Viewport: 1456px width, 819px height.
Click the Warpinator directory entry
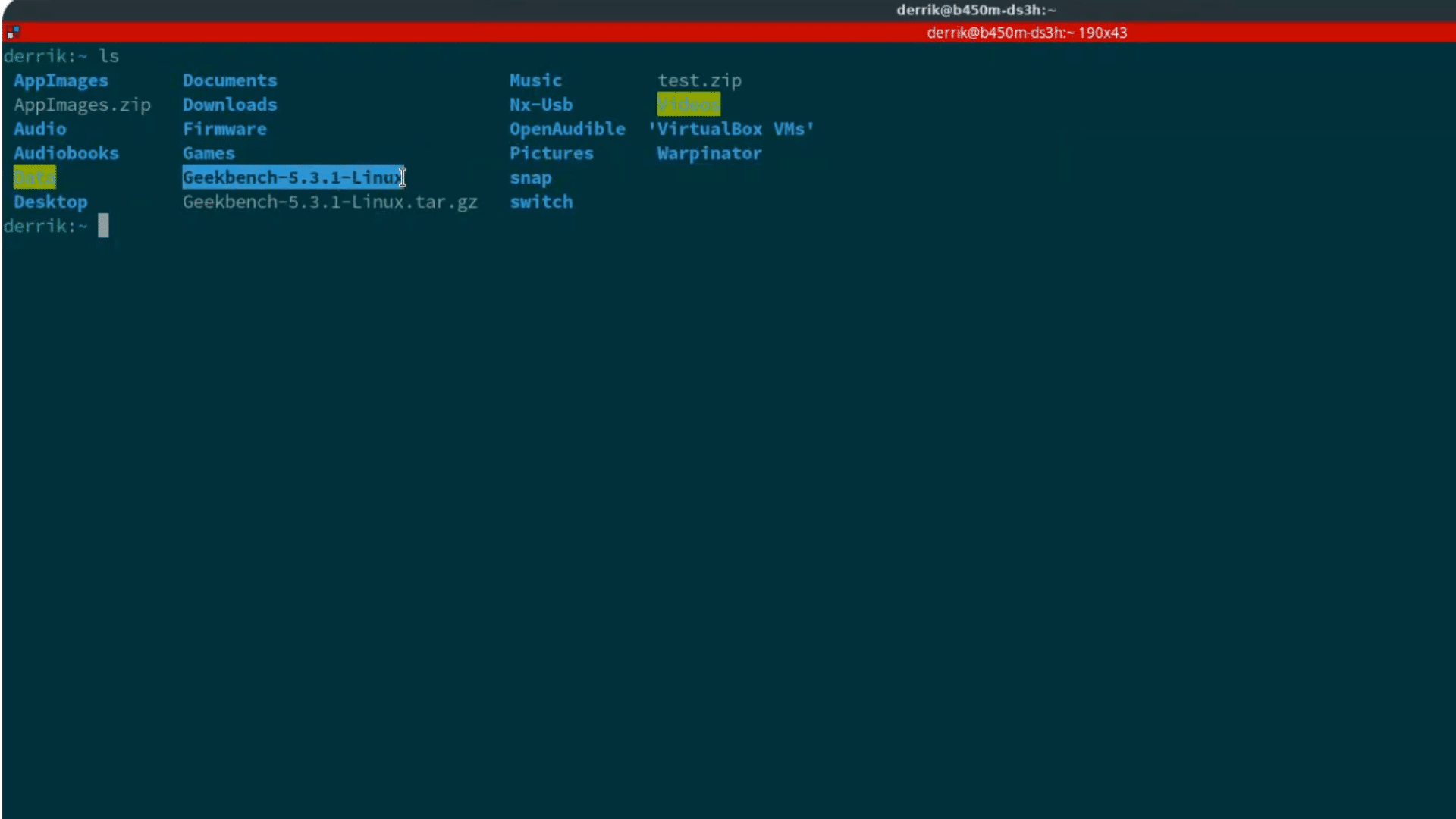tap(709, 153)
